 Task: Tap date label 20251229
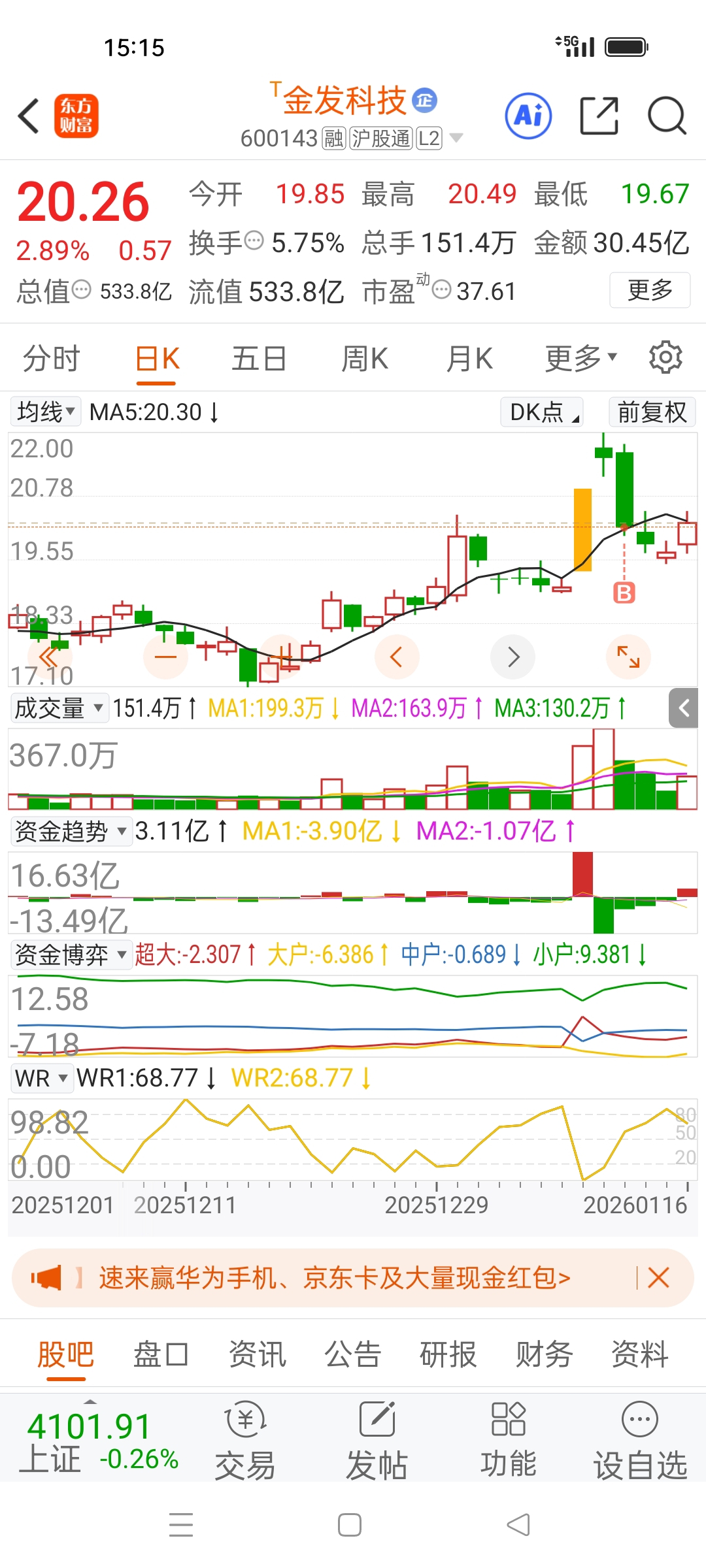click(x=436, y=1205)
